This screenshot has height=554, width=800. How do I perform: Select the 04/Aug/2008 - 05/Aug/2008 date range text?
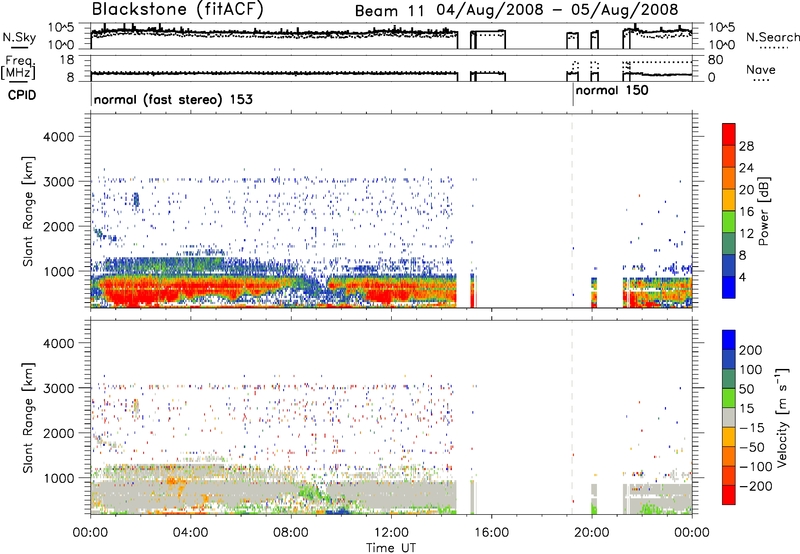[x=557, y=10]
